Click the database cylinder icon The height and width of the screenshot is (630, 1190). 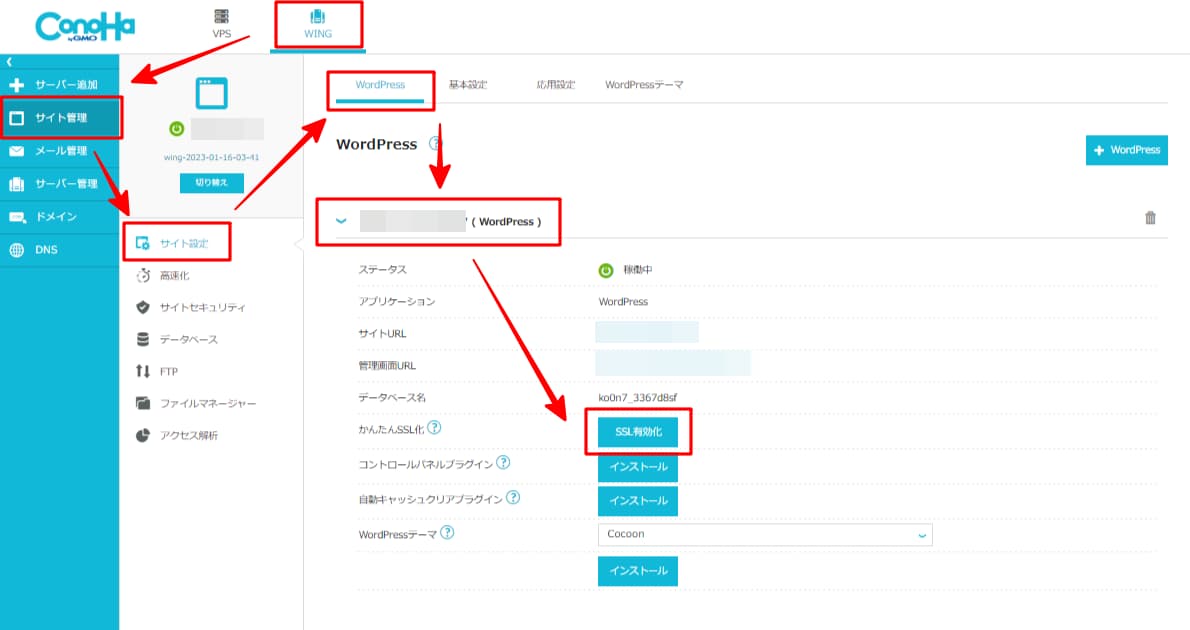click(143, 339)
